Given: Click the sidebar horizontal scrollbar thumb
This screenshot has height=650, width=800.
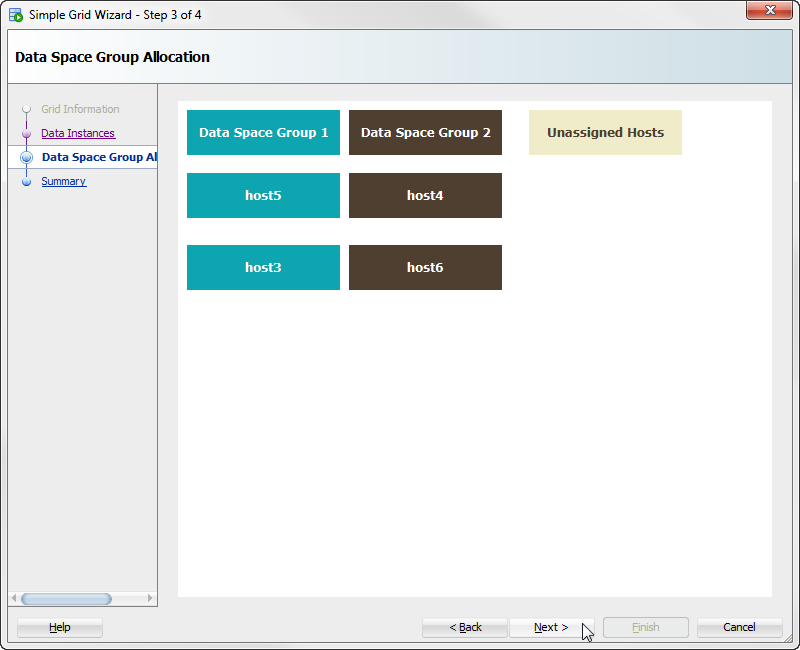Looking at the screenshot, I should tap(66, 598).
